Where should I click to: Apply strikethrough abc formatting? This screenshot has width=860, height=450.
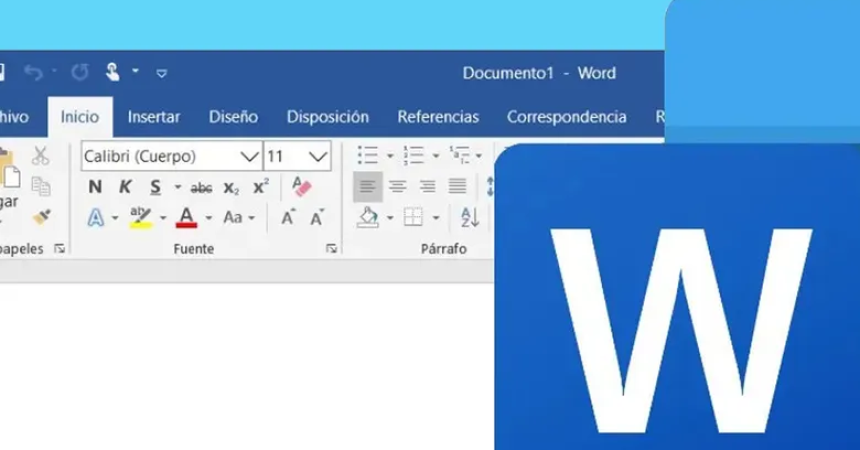point(201,188)
